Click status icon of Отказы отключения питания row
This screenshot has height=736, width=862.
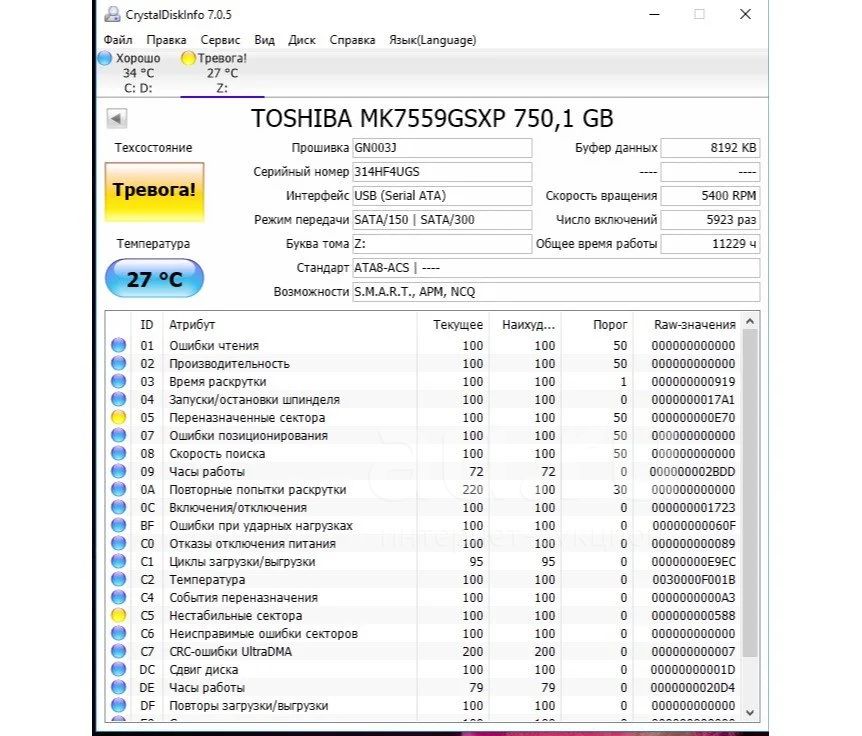[119, 543]
